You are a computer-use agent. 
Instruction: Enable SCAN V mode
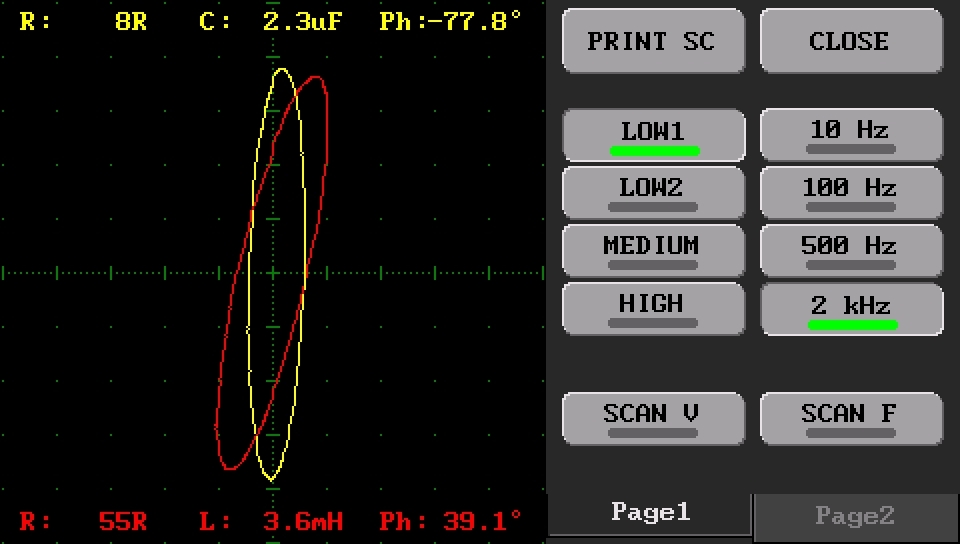(653, 419)
